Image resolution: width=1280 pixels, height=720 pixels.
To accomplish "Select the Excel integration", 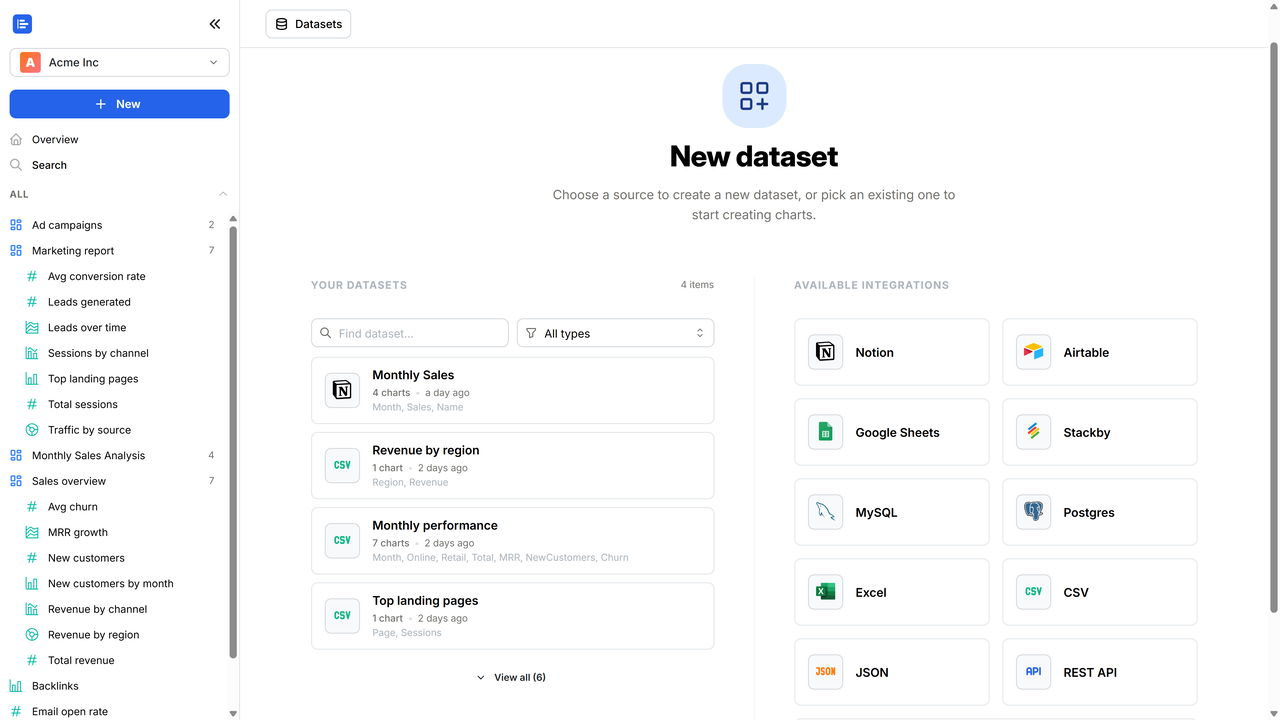I will click(892, 592).
